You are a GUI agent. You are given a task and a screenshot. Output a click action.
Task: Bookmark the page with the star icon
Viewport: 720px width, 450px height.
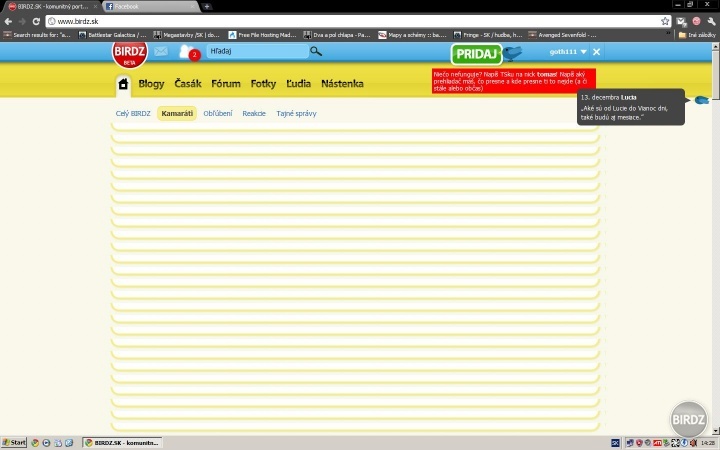665,21
